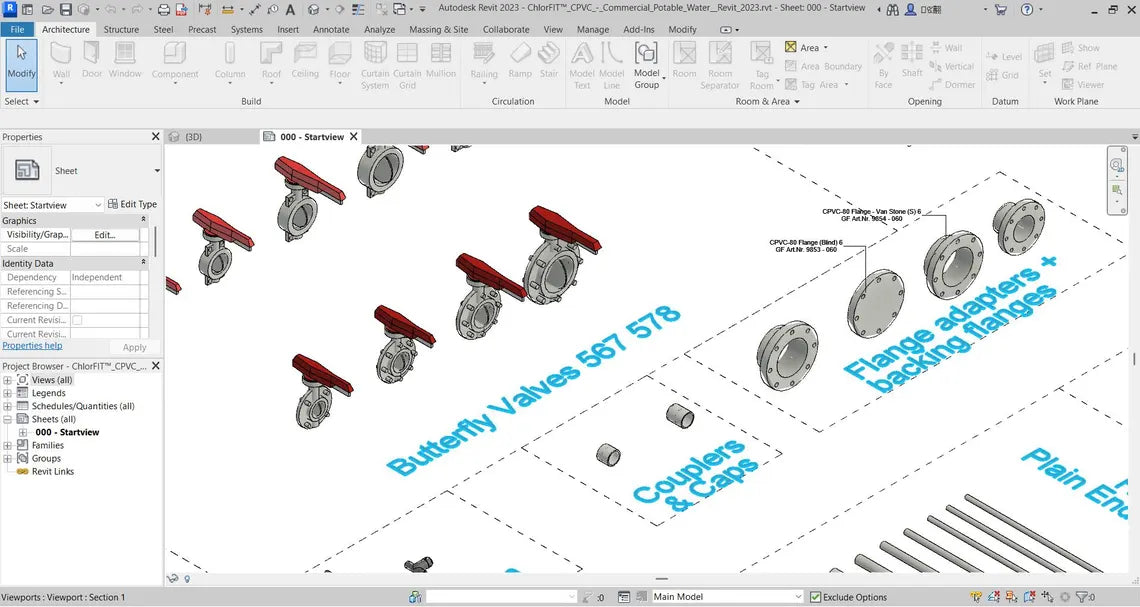
Task: Switch to the Systems ribbon tab
Action: pos(246,29)
